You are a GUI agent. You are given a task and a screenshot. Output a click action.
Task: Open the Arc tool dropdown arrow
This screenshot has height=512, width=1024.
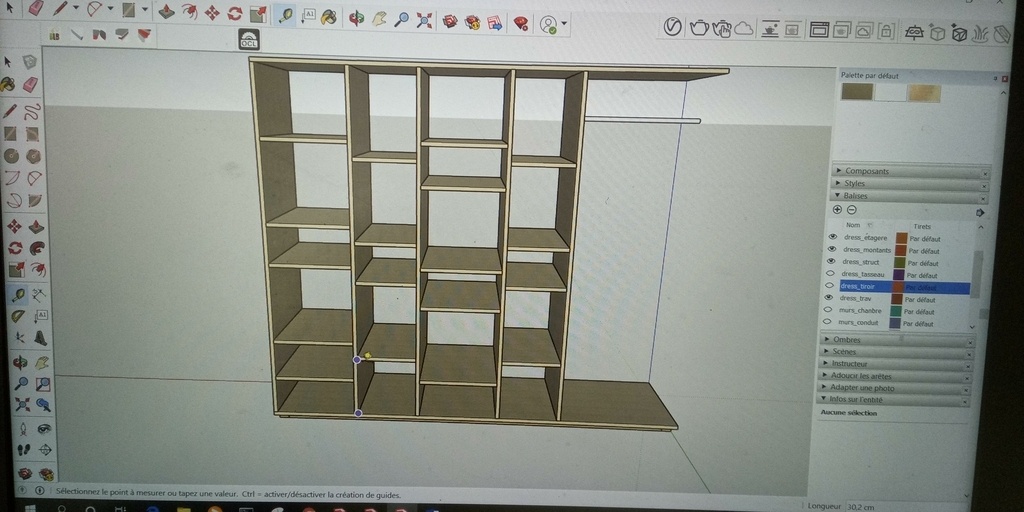pyautogui.click(x=110, y=9)
